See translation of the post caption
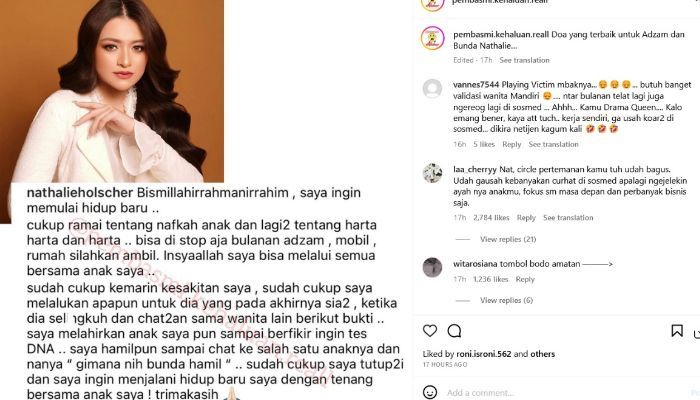 (x=525, y=60)
